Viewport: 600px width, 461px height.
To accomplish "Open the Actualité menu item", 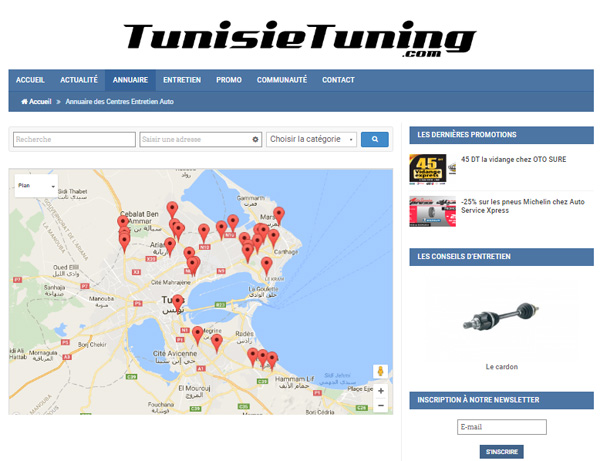I will (79, 80).
